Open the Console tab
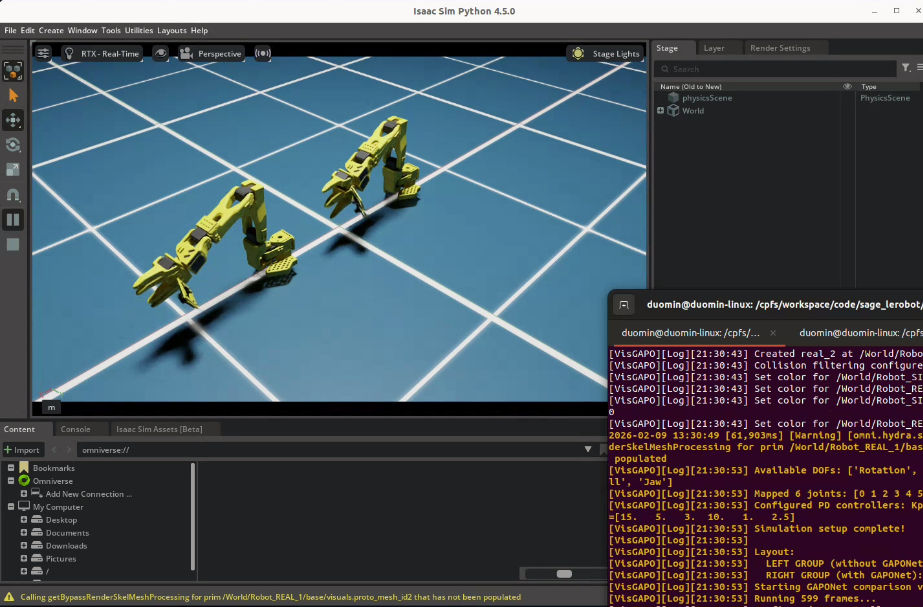The width and height of the screenshot is (923, 607). (76, 429)
